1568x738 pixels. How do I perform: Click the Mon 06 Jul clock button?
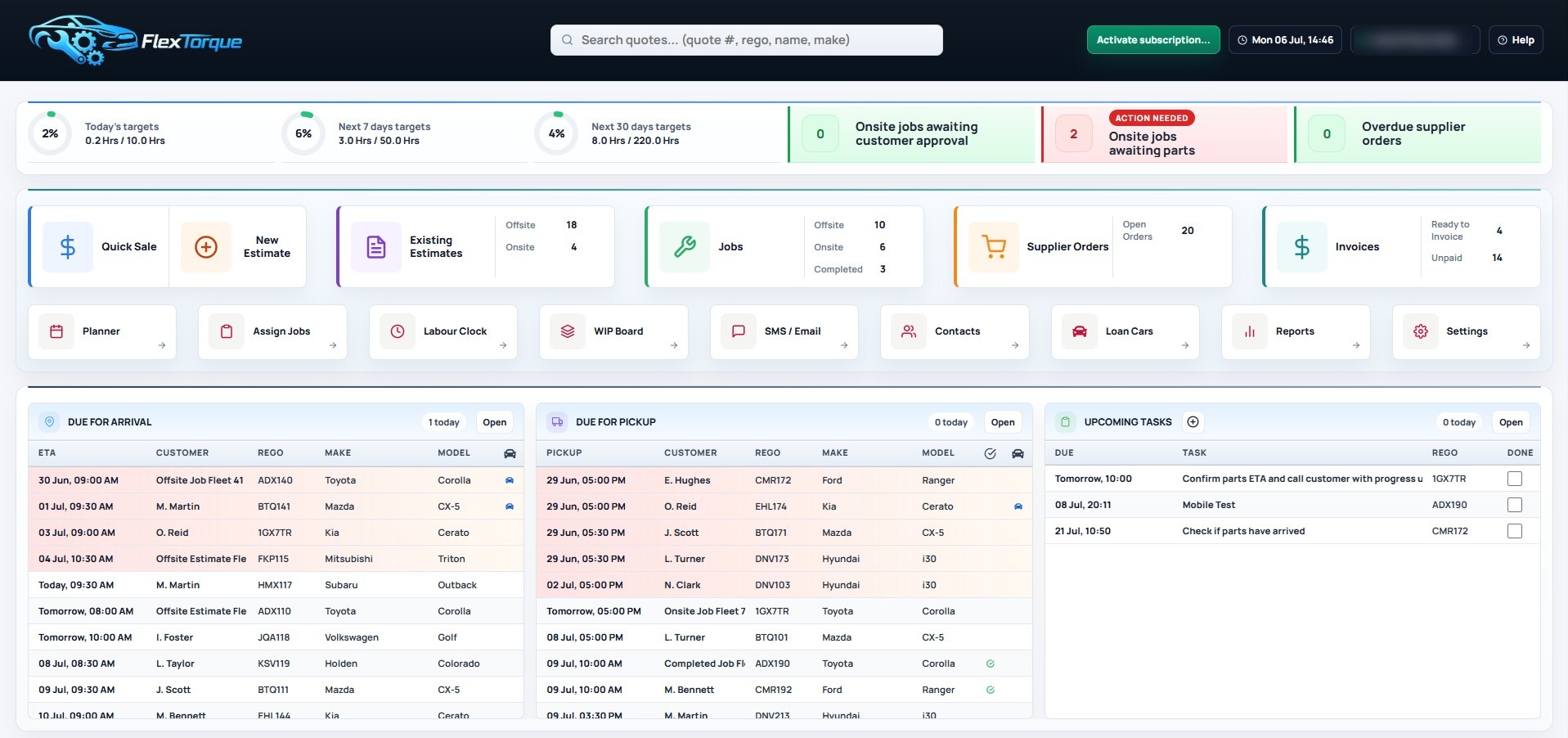1285,40
